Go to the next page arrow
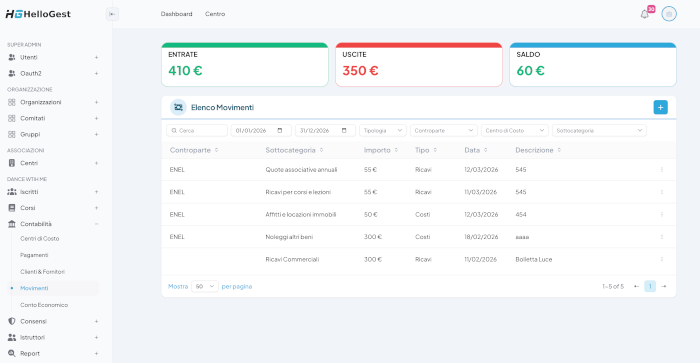 coord(663,286)
